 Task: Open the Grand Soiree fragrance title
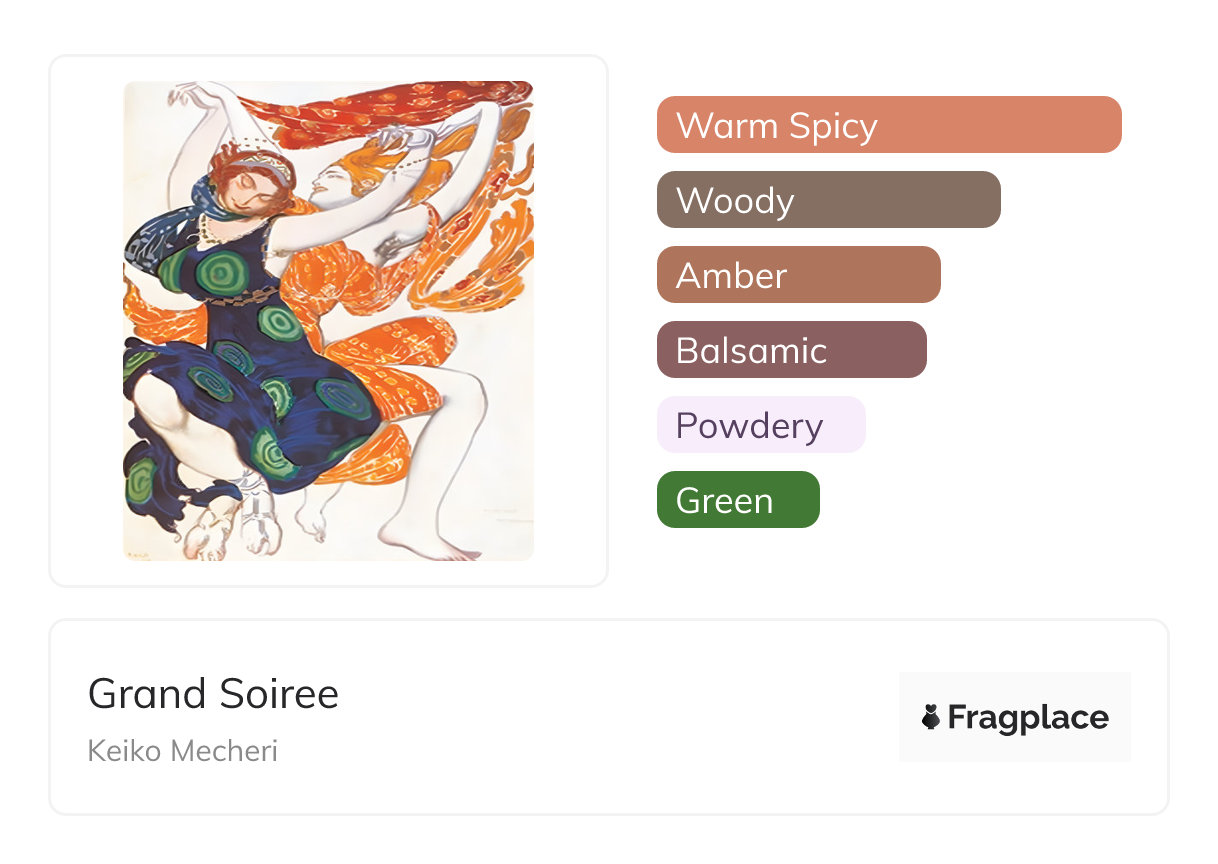(x=213, y=693)
